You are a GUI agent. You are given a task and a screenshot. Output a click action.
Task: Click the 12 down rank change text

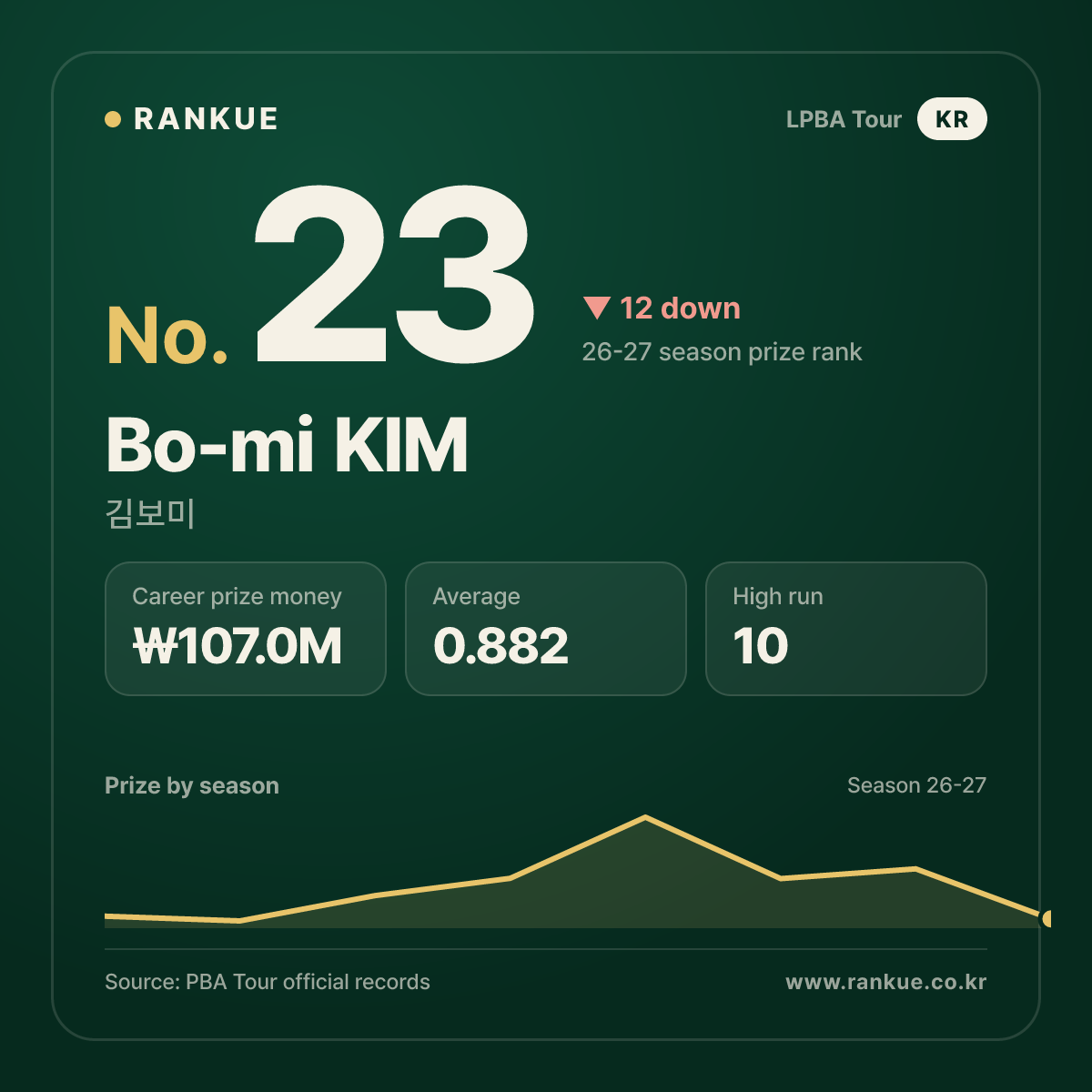point(680,308)
